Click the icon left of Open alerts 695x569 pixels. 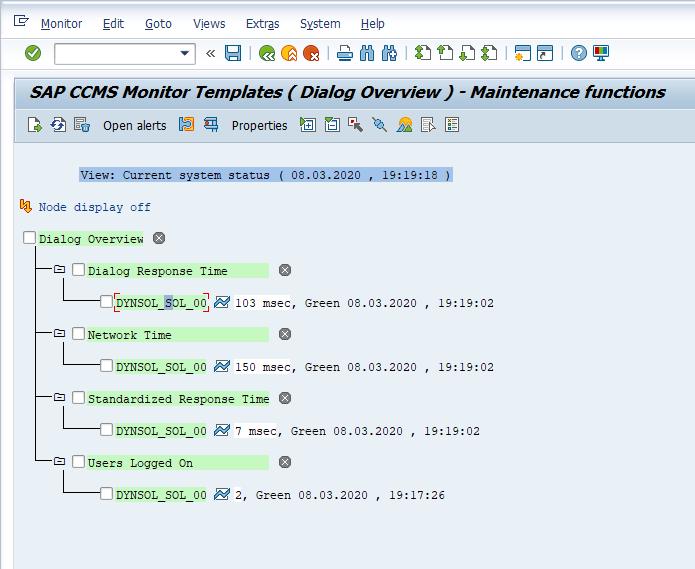pos(82,125)
